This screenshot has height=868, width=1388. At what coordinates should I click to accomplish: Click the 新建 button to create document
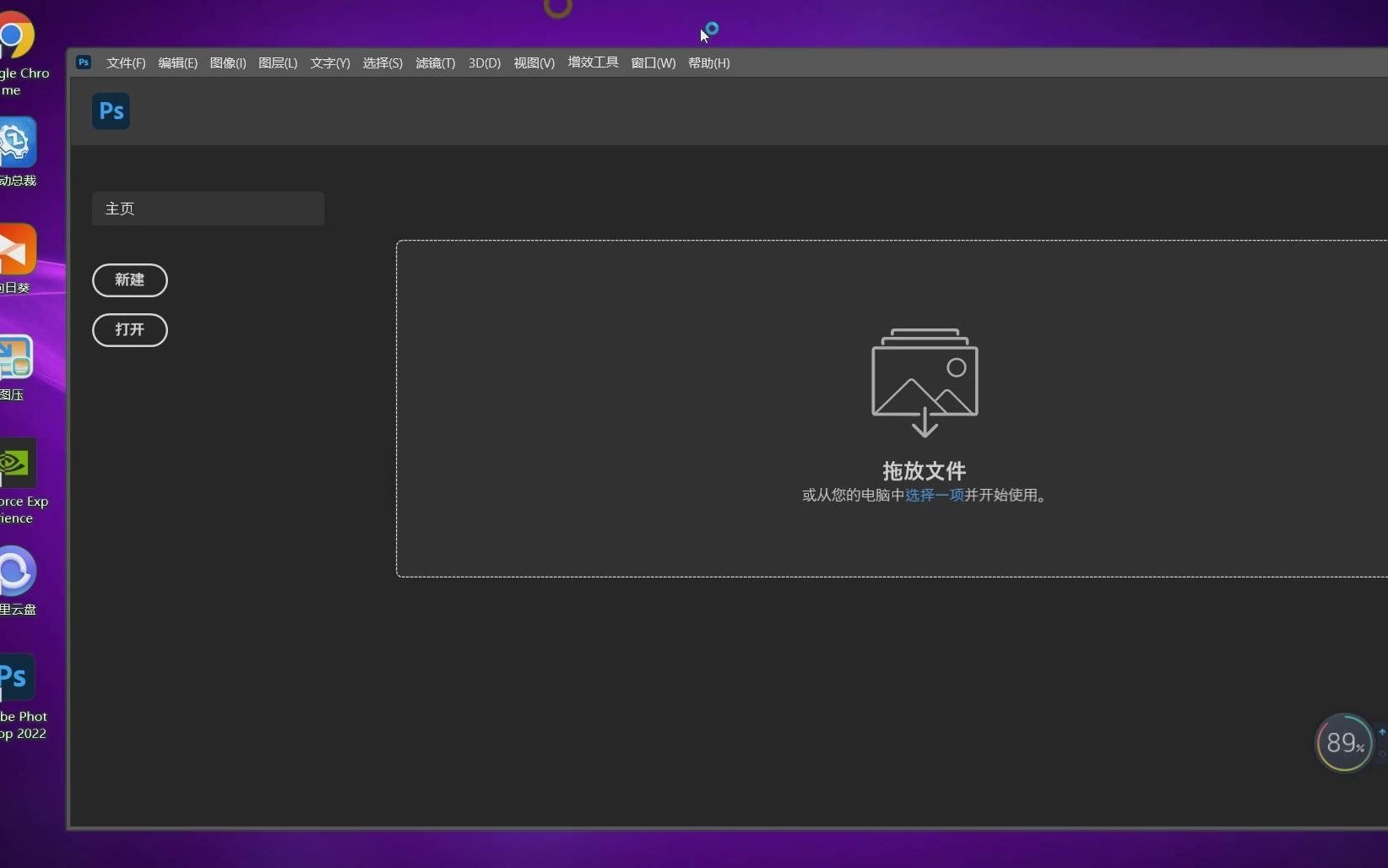[x=129, y=279]
